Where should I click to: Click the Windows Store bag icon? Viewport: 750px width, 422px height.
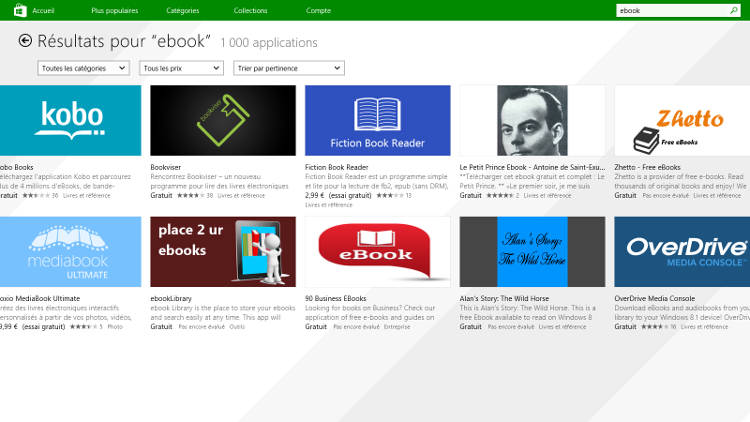(x=20, y=10)
